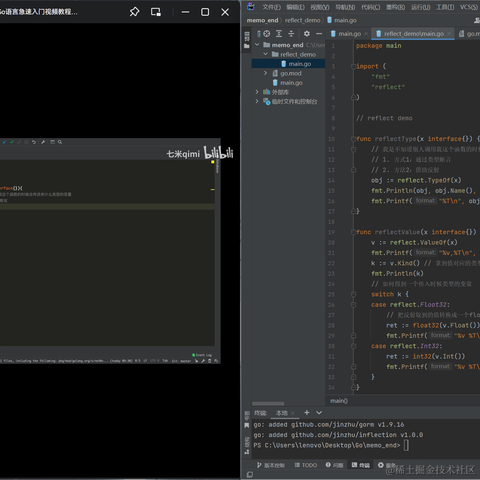Close the 本地 terminal session tab
This screenshot has height=480, width=480.
coord(293,413)
